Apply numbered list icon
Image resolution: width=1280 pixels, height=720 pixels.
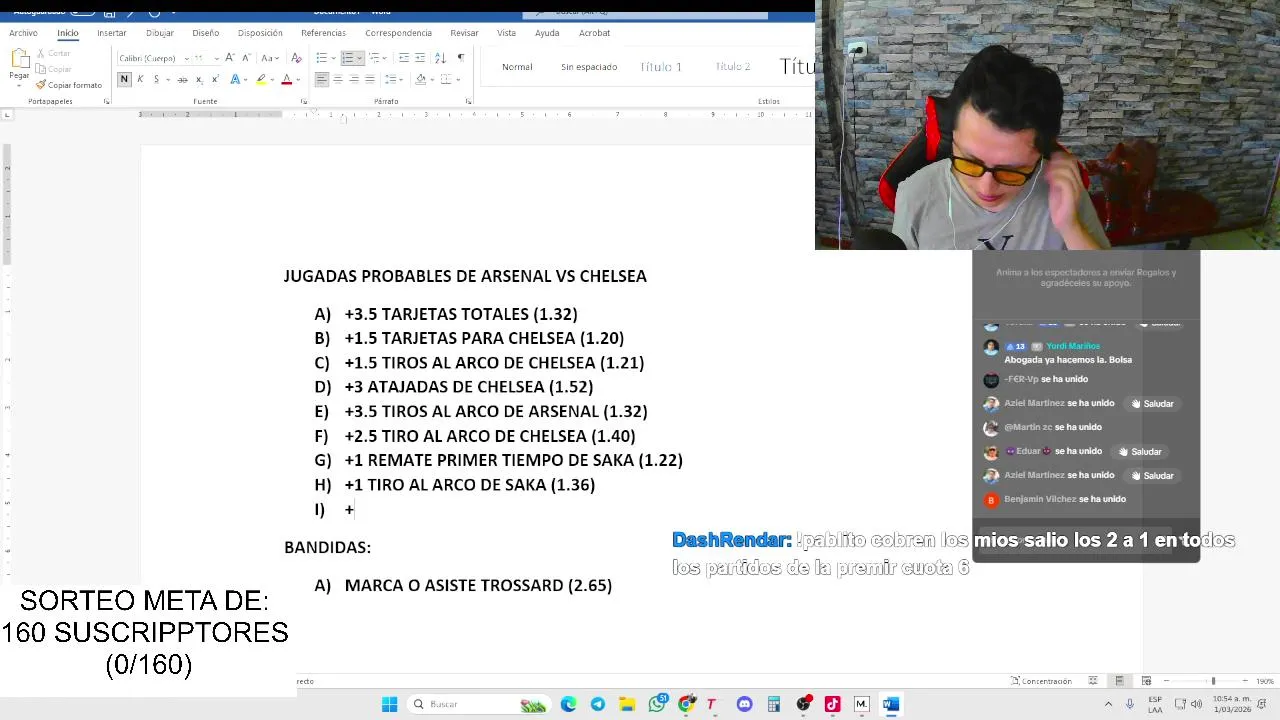348,57
